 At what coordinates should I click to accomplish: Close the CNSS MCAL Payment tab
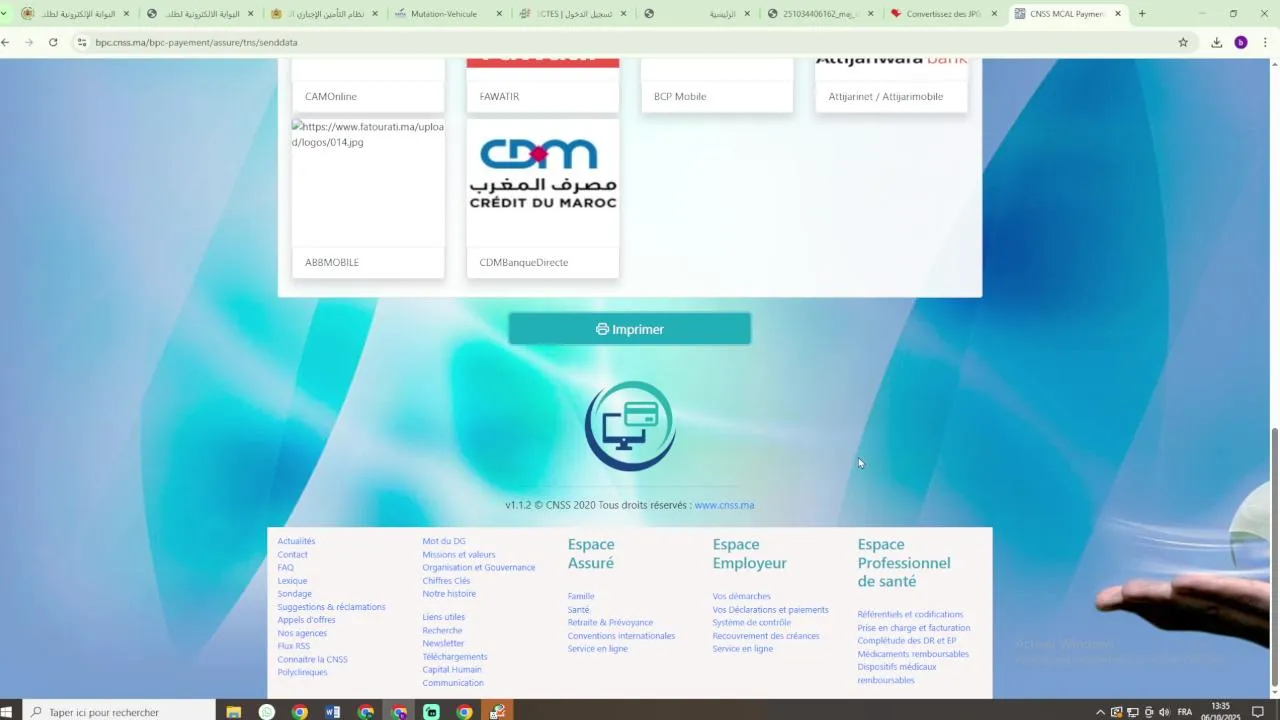[x=1118, y=14]
